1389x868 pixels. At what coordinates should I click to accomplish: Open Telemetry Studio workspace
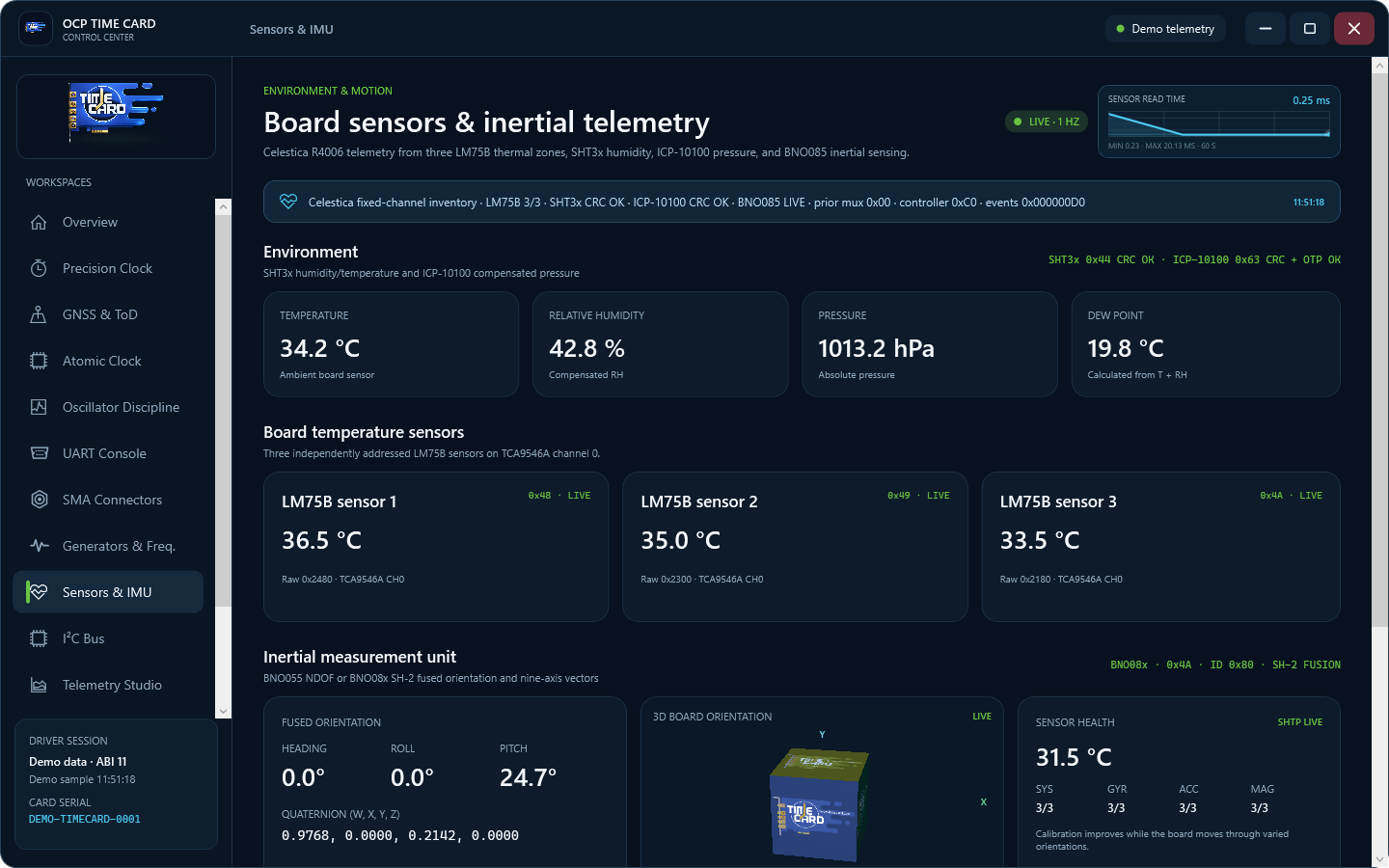tap(108, 685)
